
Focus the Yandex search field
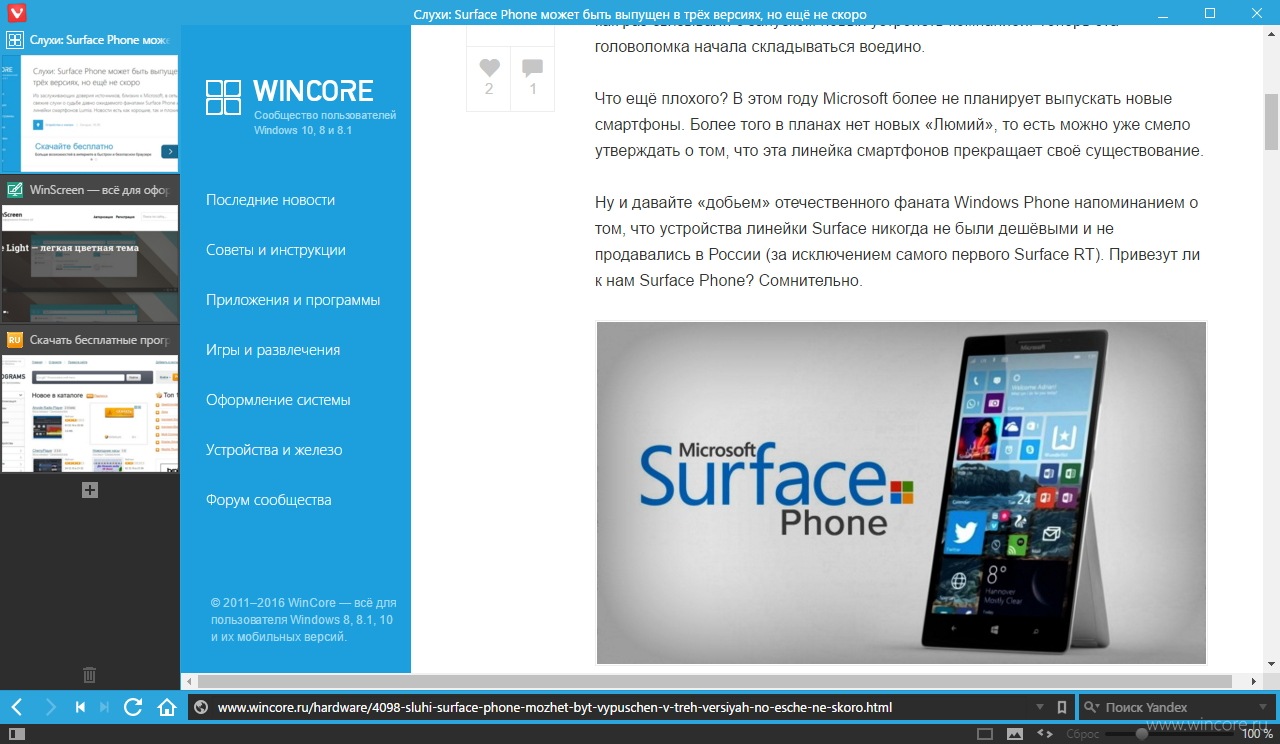[x=1175, y=707]
